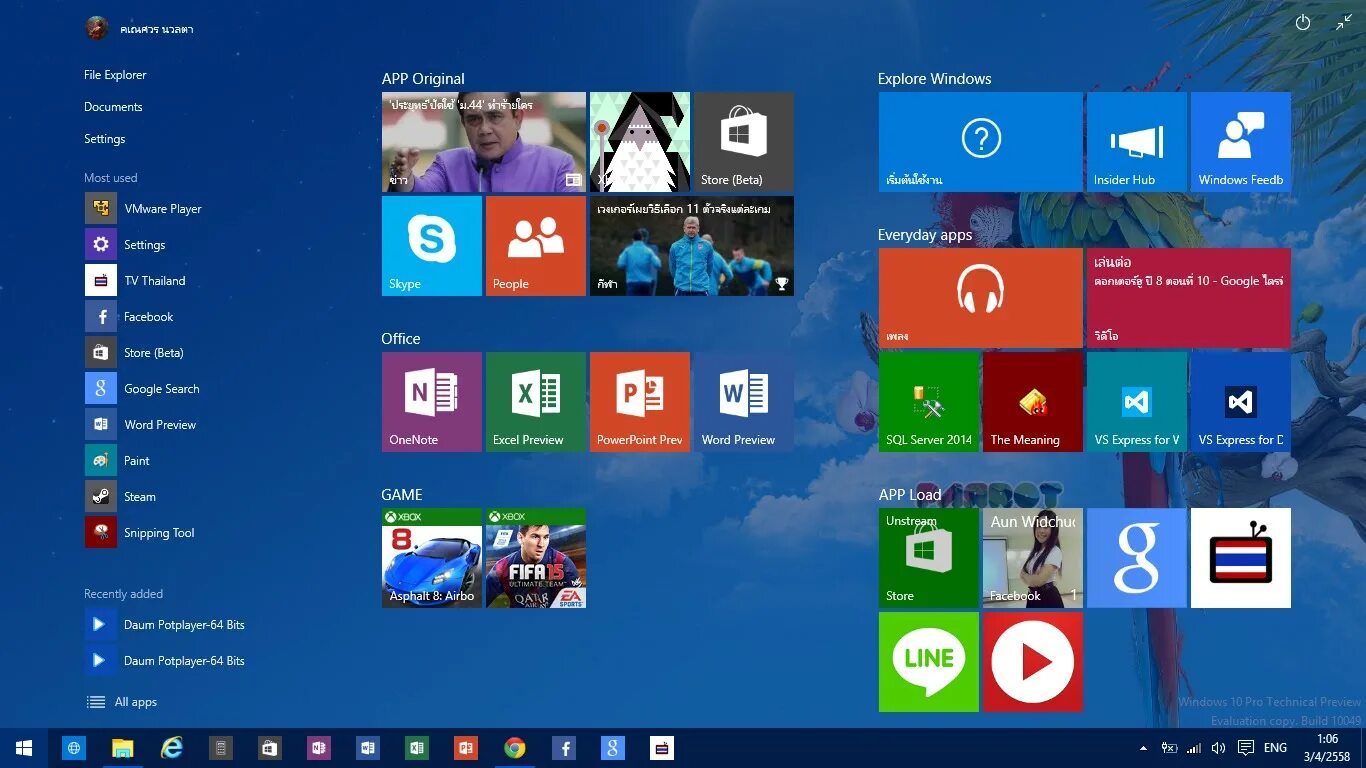1366x768 pixels.
Task: Open Paint from the Most used list
Action: click(x=137, y=460)
